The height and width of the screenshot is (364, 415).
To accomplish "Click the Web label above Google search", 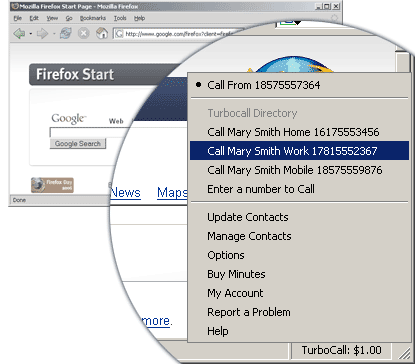I will tap(116, 121).
